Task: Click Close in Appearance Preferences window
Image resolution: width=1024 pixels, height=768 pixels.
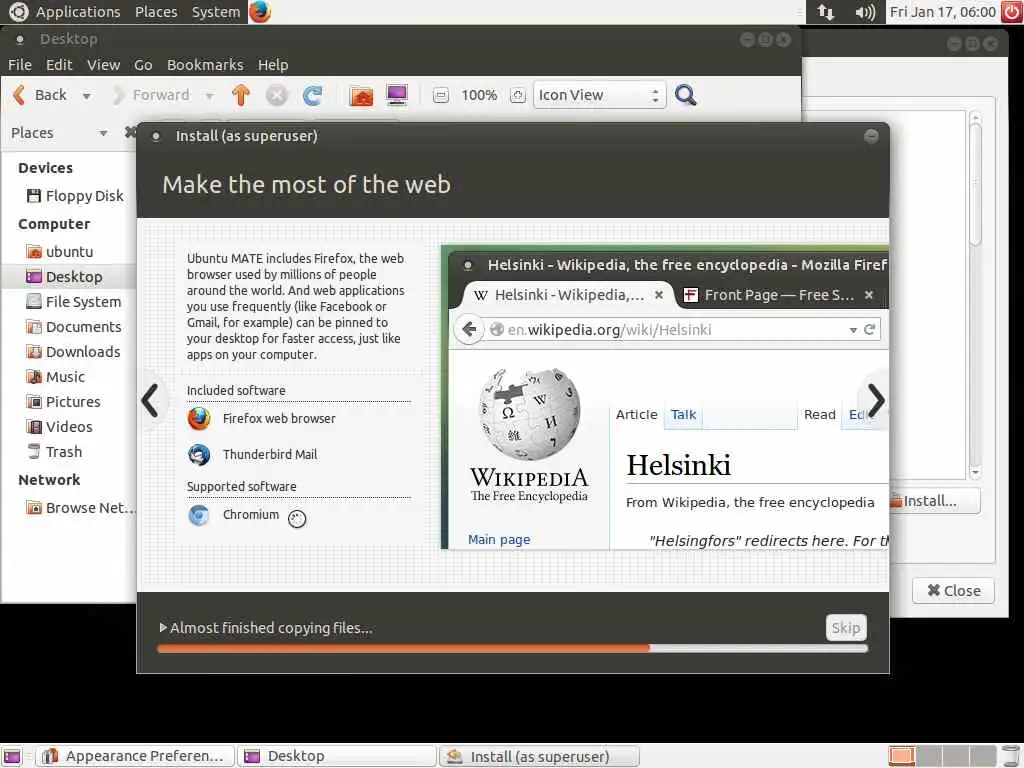Action: [x=953, y=590]
